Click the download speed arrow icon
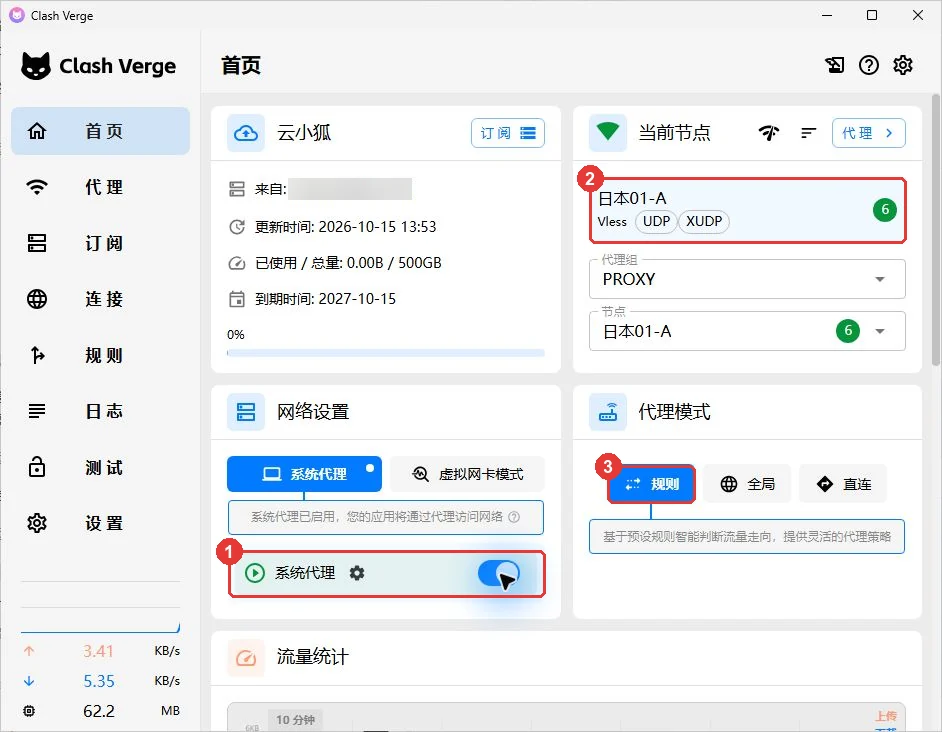Viewport: 942px width, 732px height. tap(29, 681)
